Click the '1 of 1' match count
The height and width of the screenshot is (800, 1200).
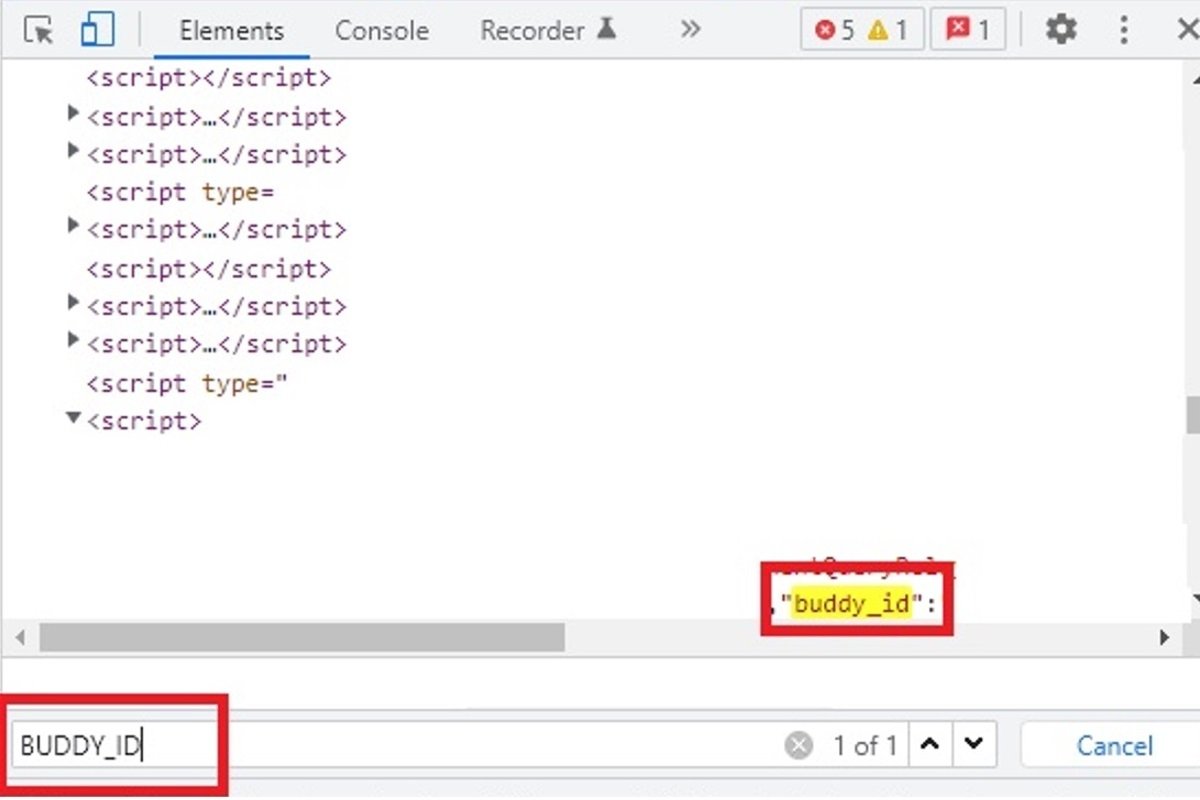click(x=865, y=746)
